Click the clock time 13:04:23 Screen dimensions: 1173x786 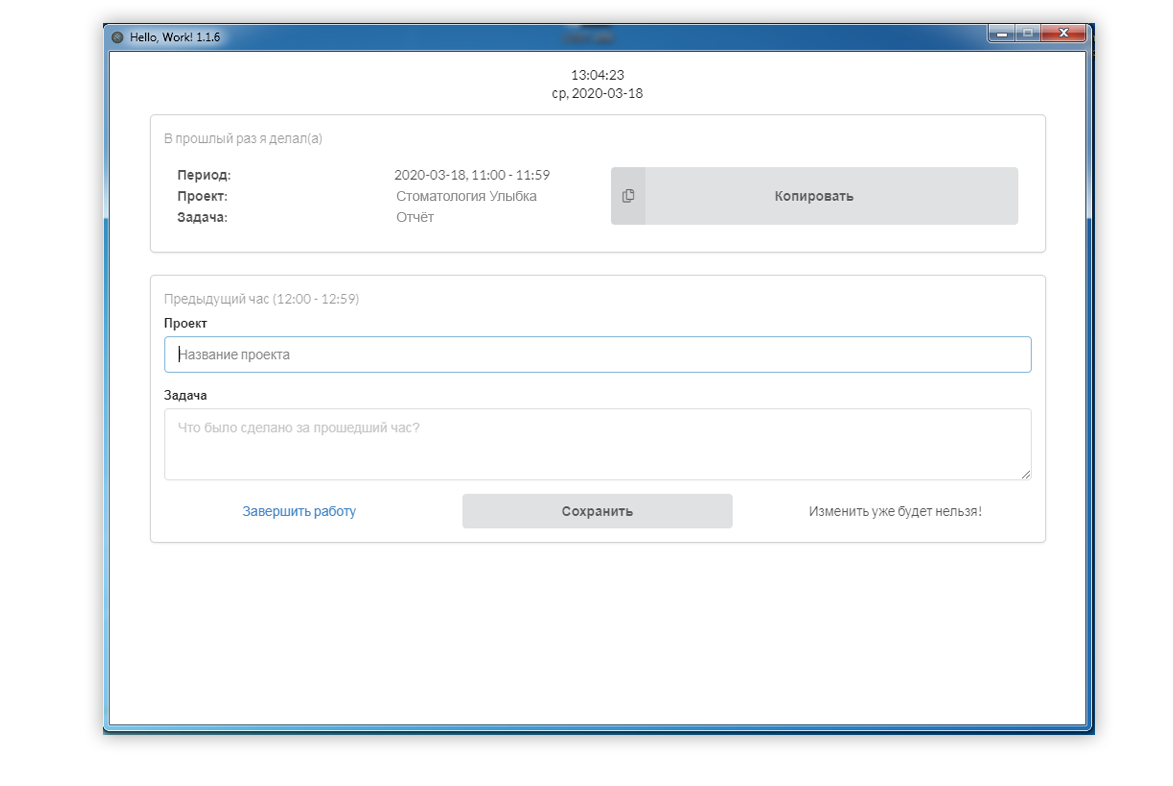(x=598, y=75)
